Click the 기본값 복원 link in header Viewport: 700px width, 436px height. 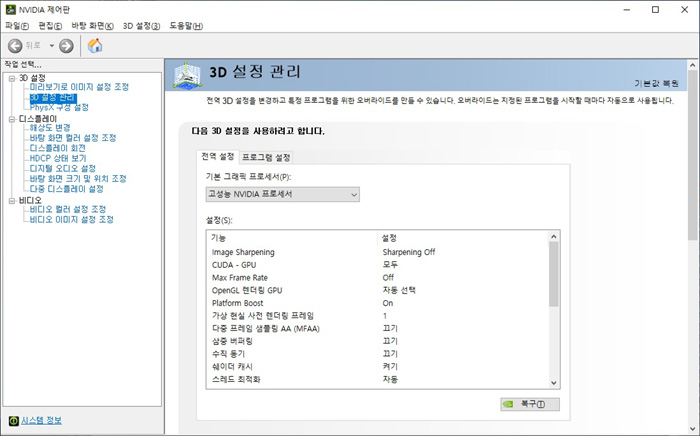click(x=656, y=83)
